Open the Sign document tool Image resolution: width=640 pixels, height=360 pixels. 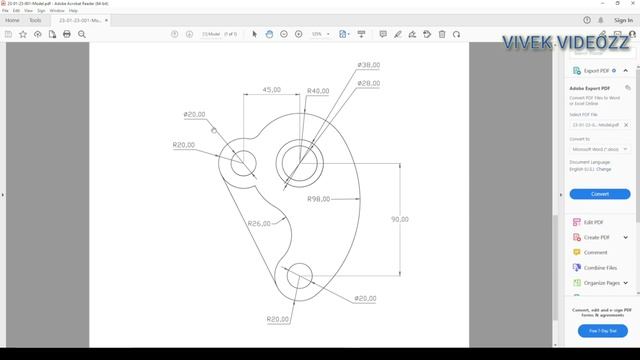[x=412, y=34]
